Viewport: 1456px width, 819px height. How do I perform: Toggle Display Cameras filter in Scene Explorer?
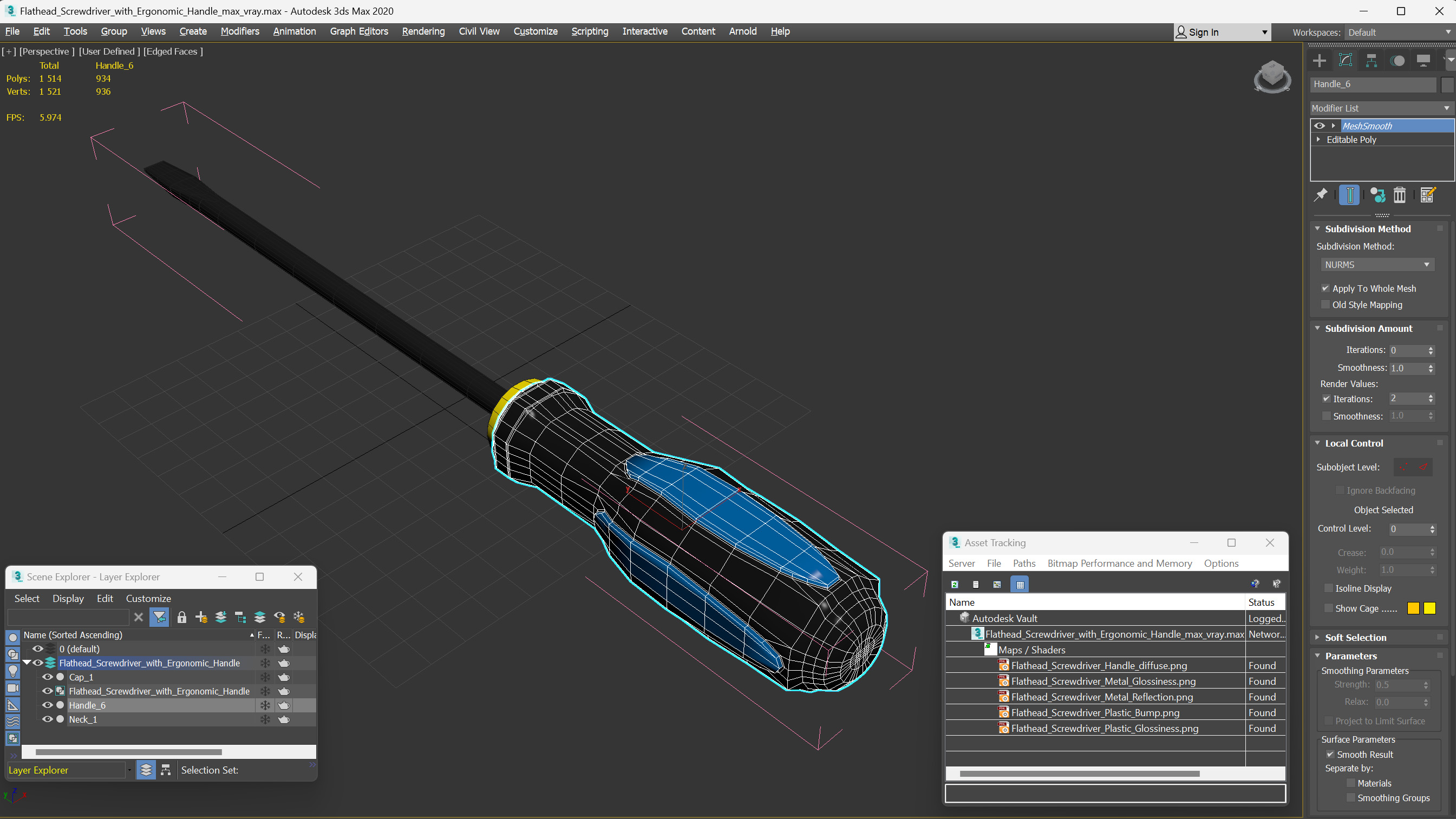12,688
